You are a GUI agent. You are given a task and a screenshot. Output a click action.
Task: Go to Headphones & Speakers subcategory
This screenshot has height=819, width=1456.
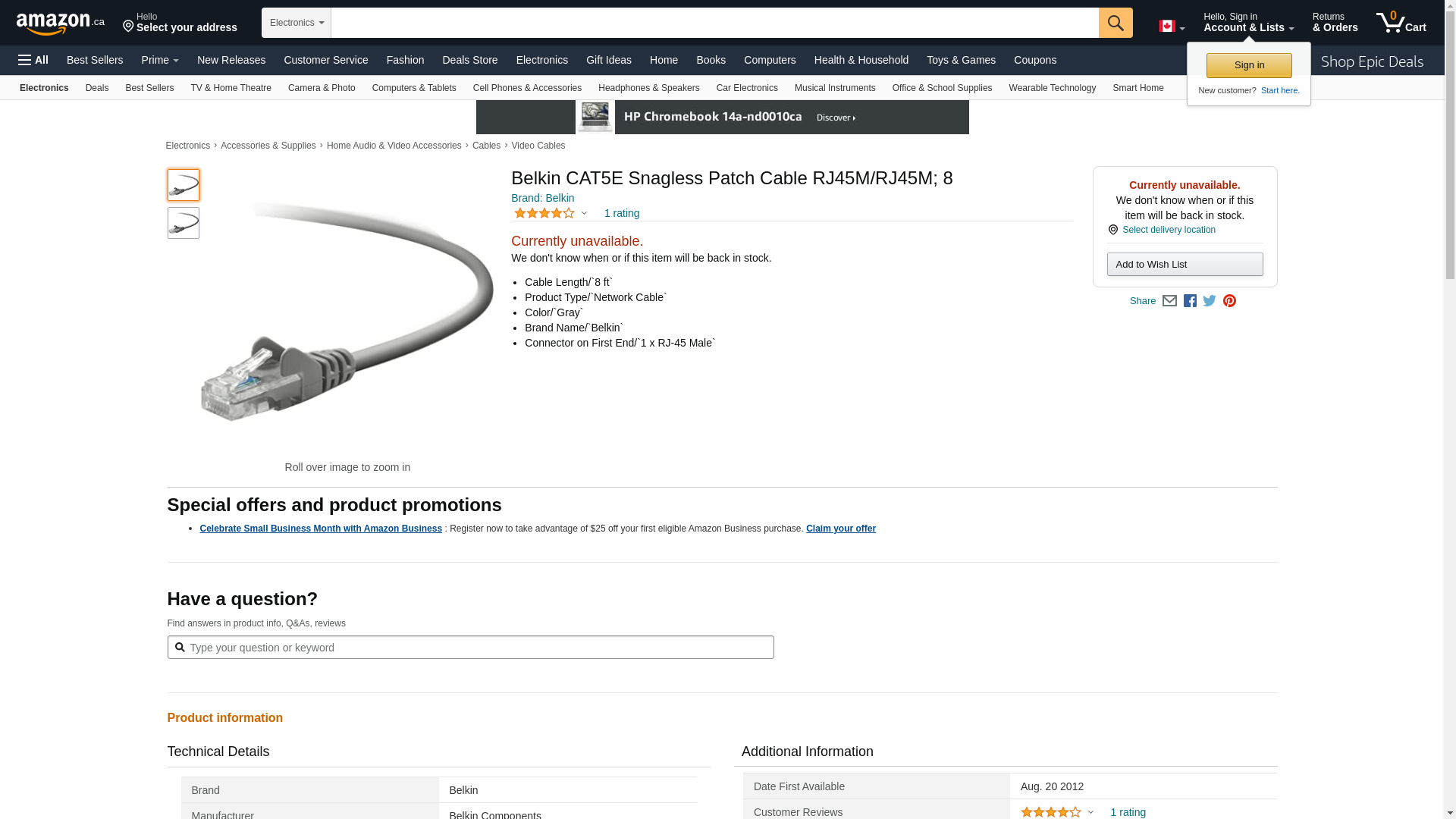[648, 88]
